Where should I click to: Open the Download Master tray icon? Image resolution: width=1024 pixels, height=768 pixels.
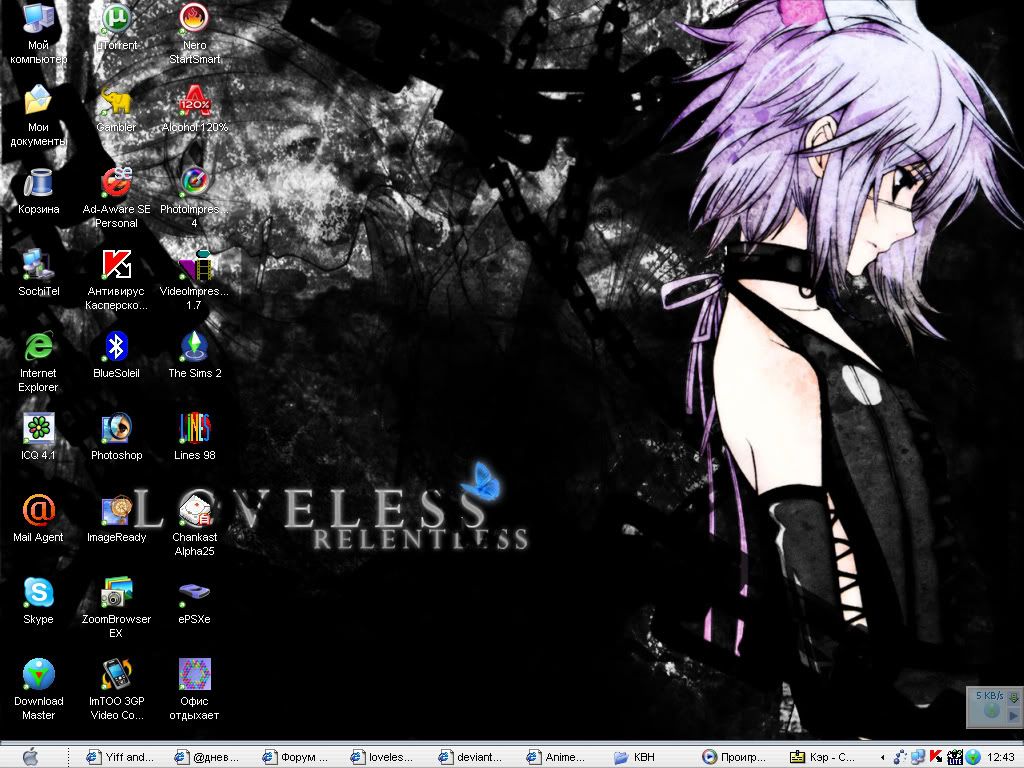(x=973, y=758)
